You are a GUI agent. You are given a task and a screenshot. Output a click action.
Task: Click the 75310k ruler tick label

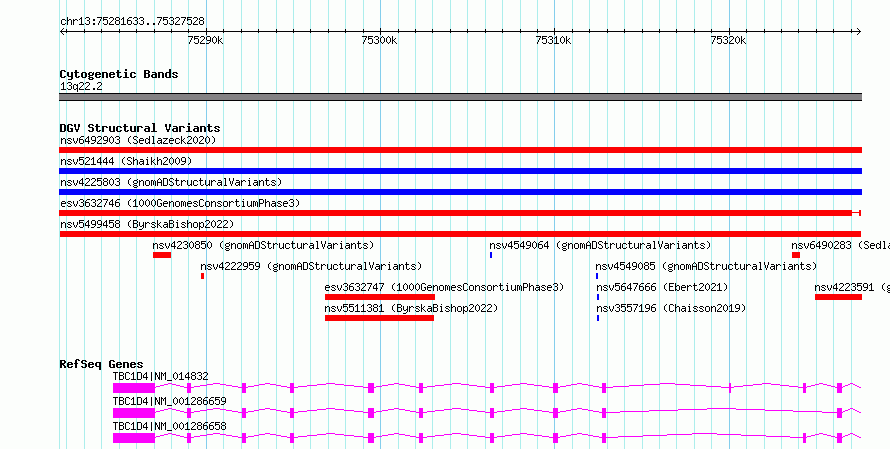point(553,40)
